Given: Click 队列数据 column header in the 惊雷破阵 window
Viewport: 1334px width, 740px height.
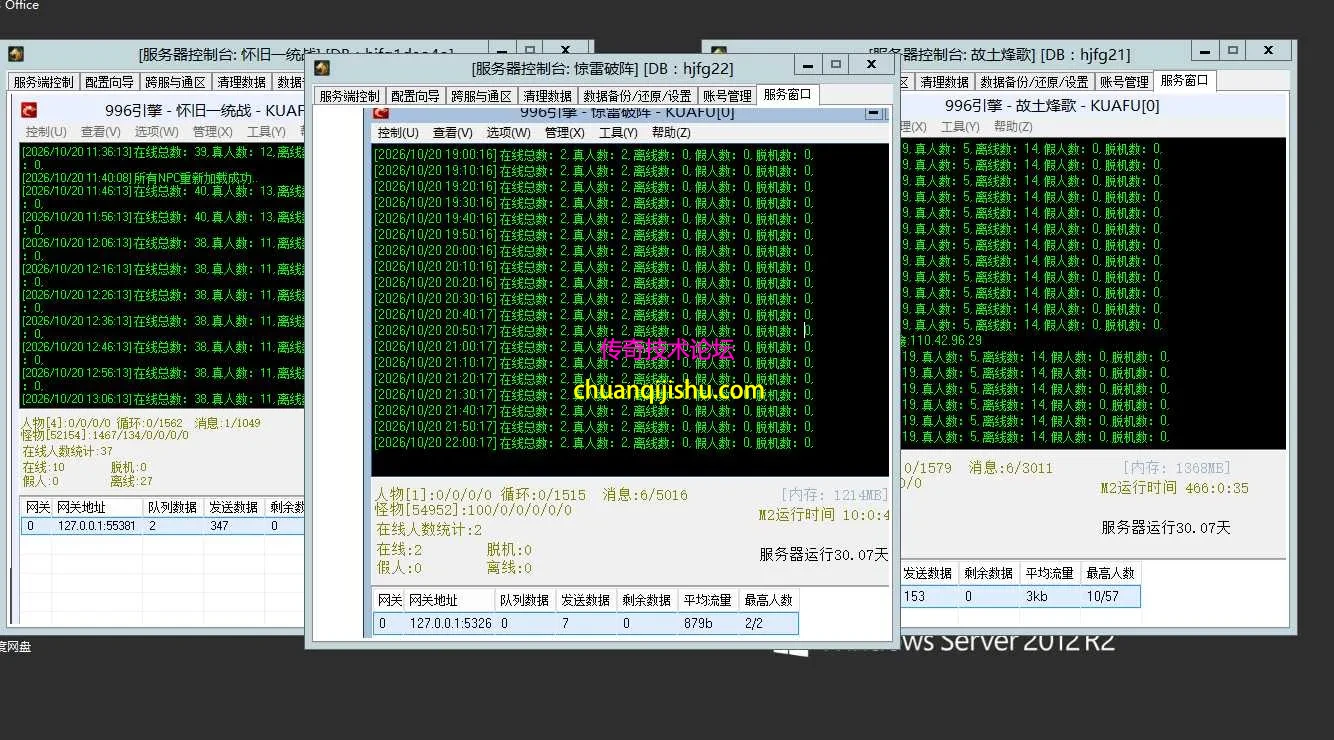Looking at the screenshot, I should point(526,600).
